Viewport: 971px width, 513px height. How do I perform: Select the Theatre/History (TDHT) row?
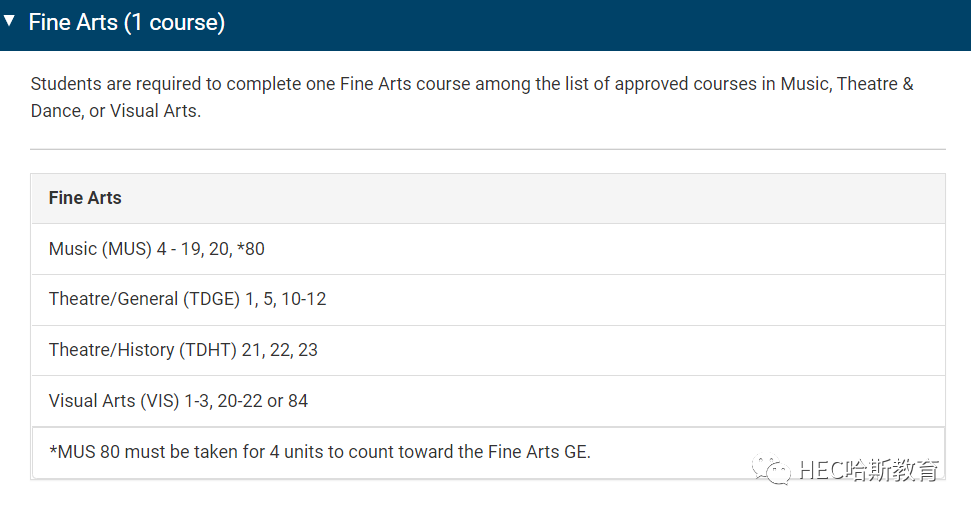click(x=488, y=351)
